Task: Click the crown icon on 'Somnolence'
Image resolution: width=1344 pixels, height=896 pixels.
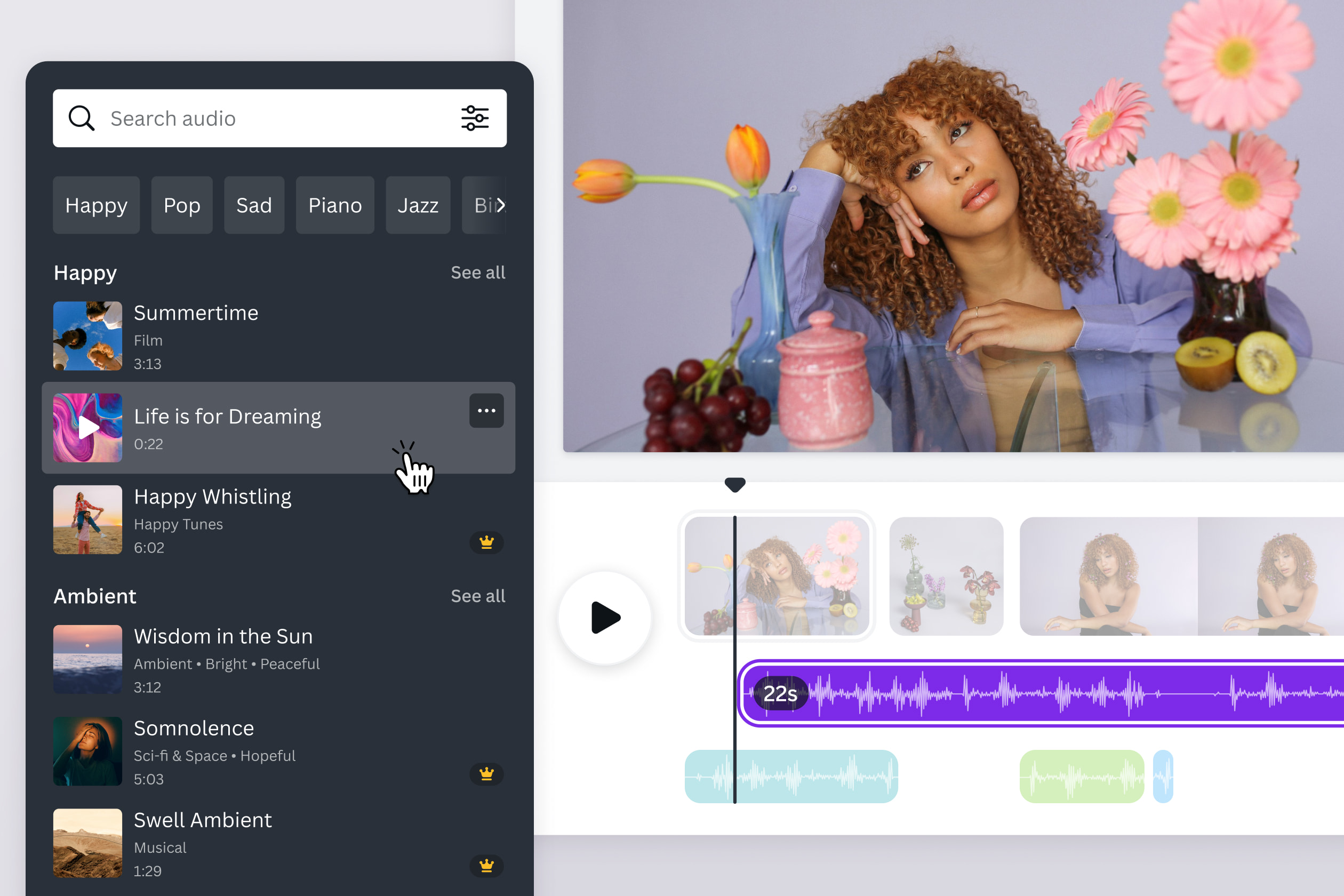Action: point(486,773)
